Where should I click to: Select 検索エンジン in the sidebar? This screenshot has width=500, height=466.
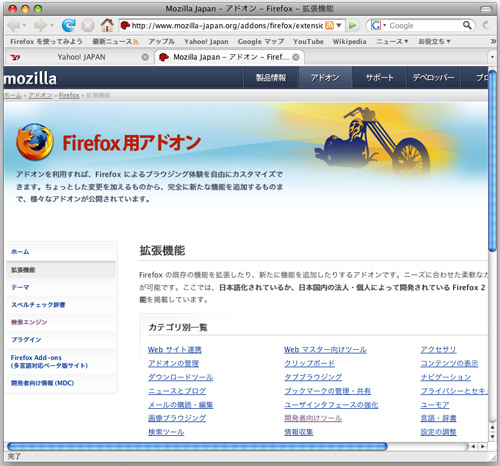pos(29,322)
